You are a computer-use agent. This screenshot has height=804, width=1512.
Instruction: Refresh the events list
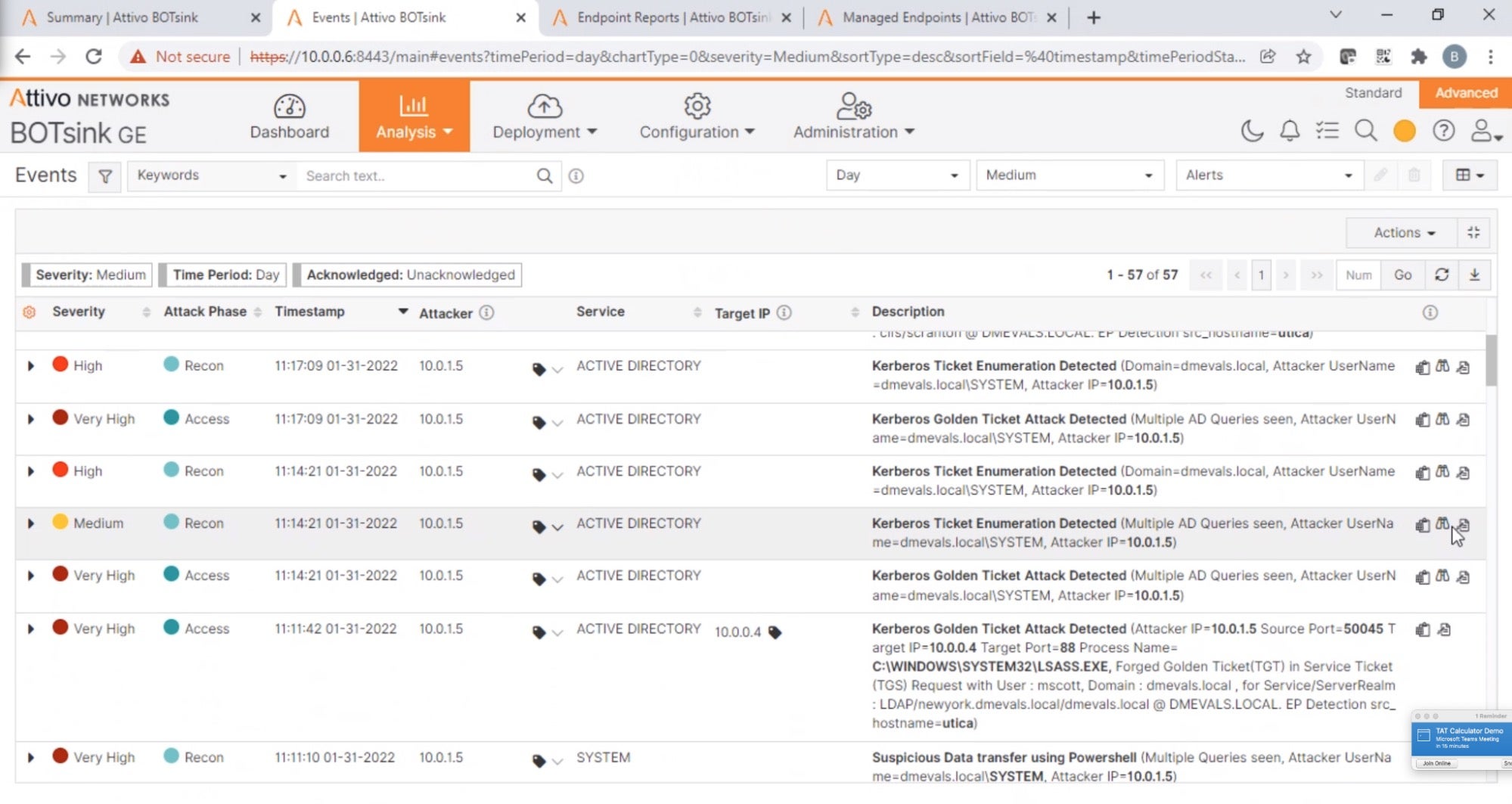1442,275
